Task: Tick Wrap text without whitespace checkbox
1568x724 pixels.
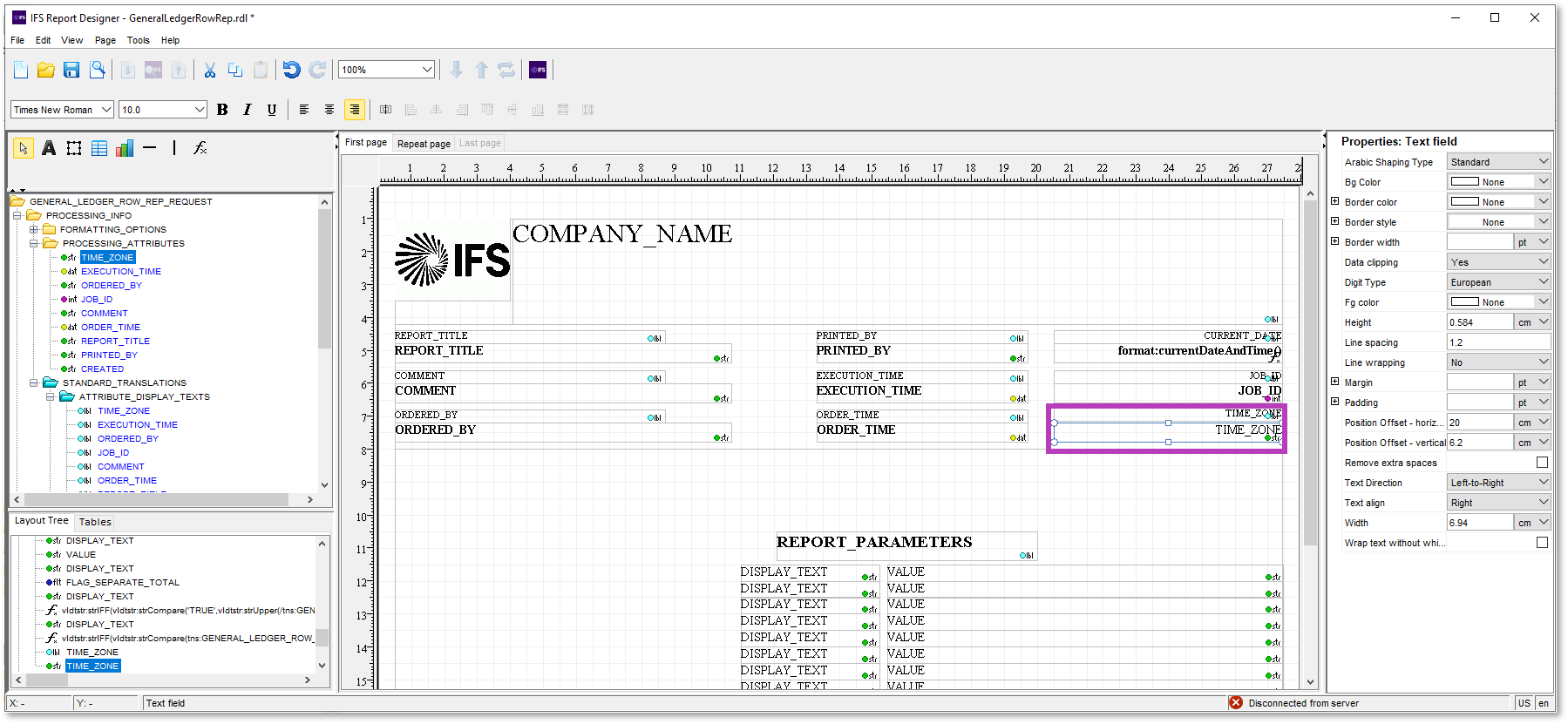Action: coord(1542,543)
